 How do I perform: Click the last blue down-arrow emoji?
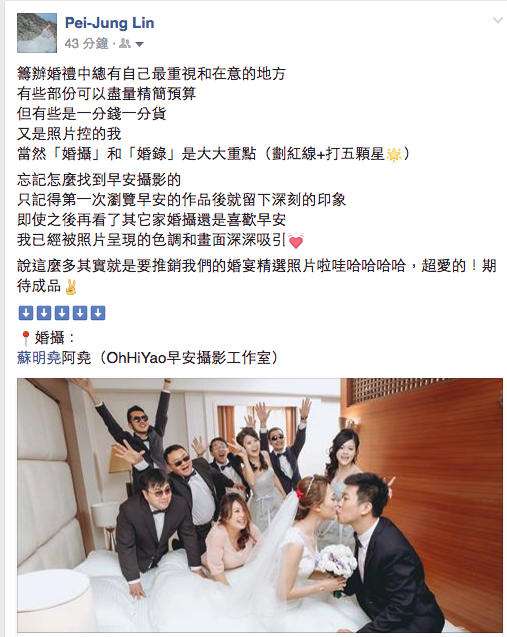coord(98,313)
